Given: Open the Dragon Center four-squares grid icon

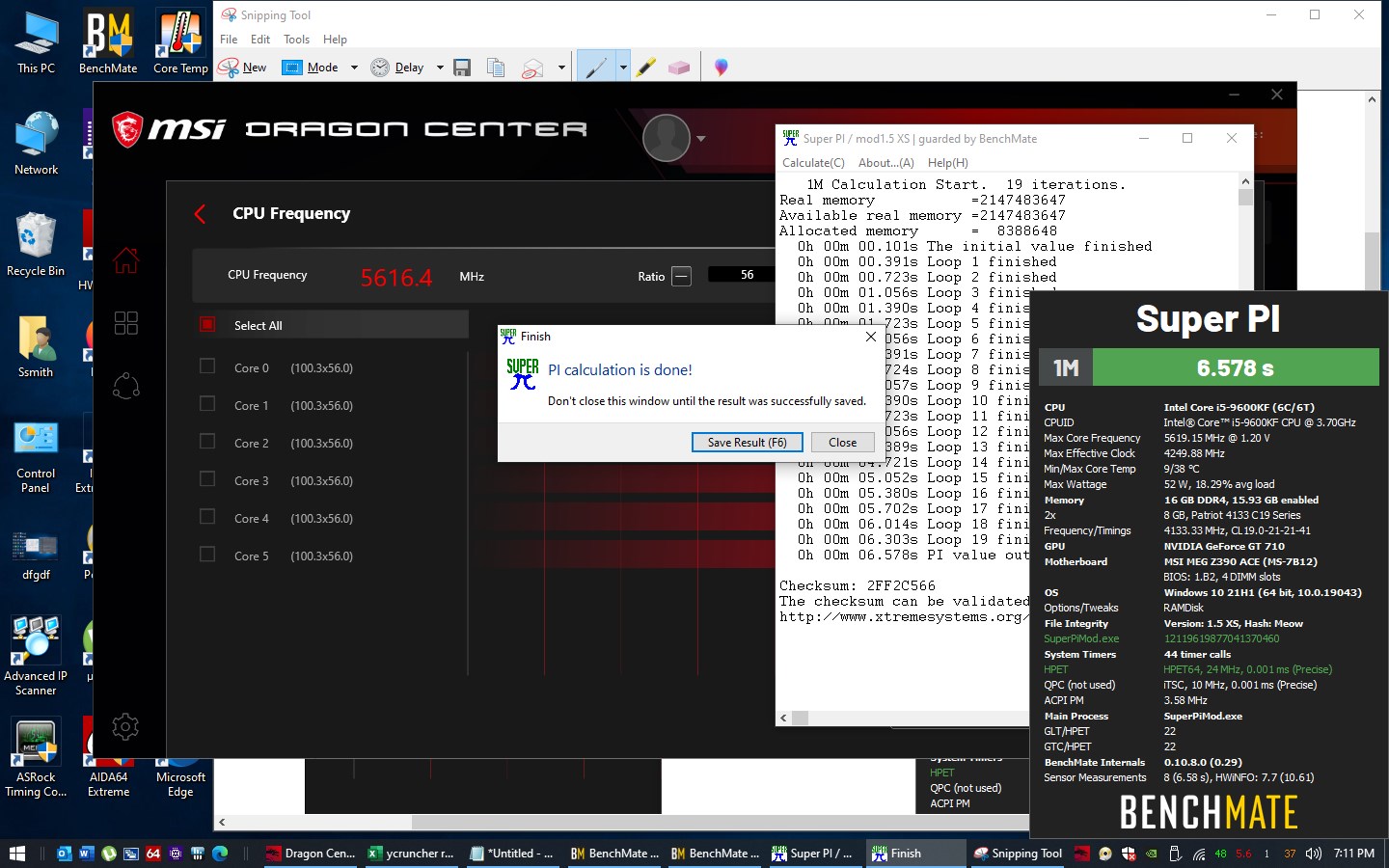Looking at the screenshot, I should pyautogui.click(x=126, y=322).
